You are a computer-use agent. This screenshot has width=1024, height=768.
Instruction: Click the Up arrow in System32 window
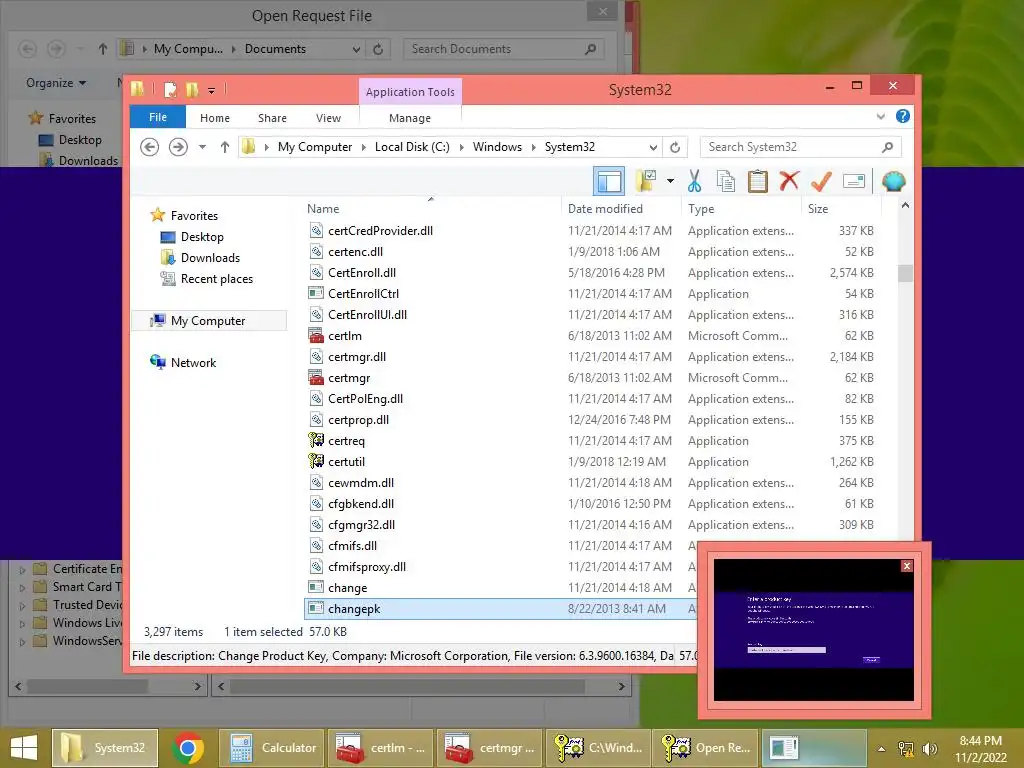pyautogui.click(x=225, y=147)
